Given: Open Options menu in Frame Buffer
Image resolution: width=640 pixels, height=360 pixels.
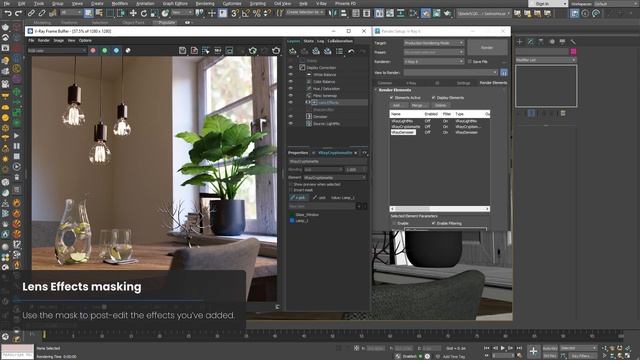Looking at the screenshot, I should [85, 41].
